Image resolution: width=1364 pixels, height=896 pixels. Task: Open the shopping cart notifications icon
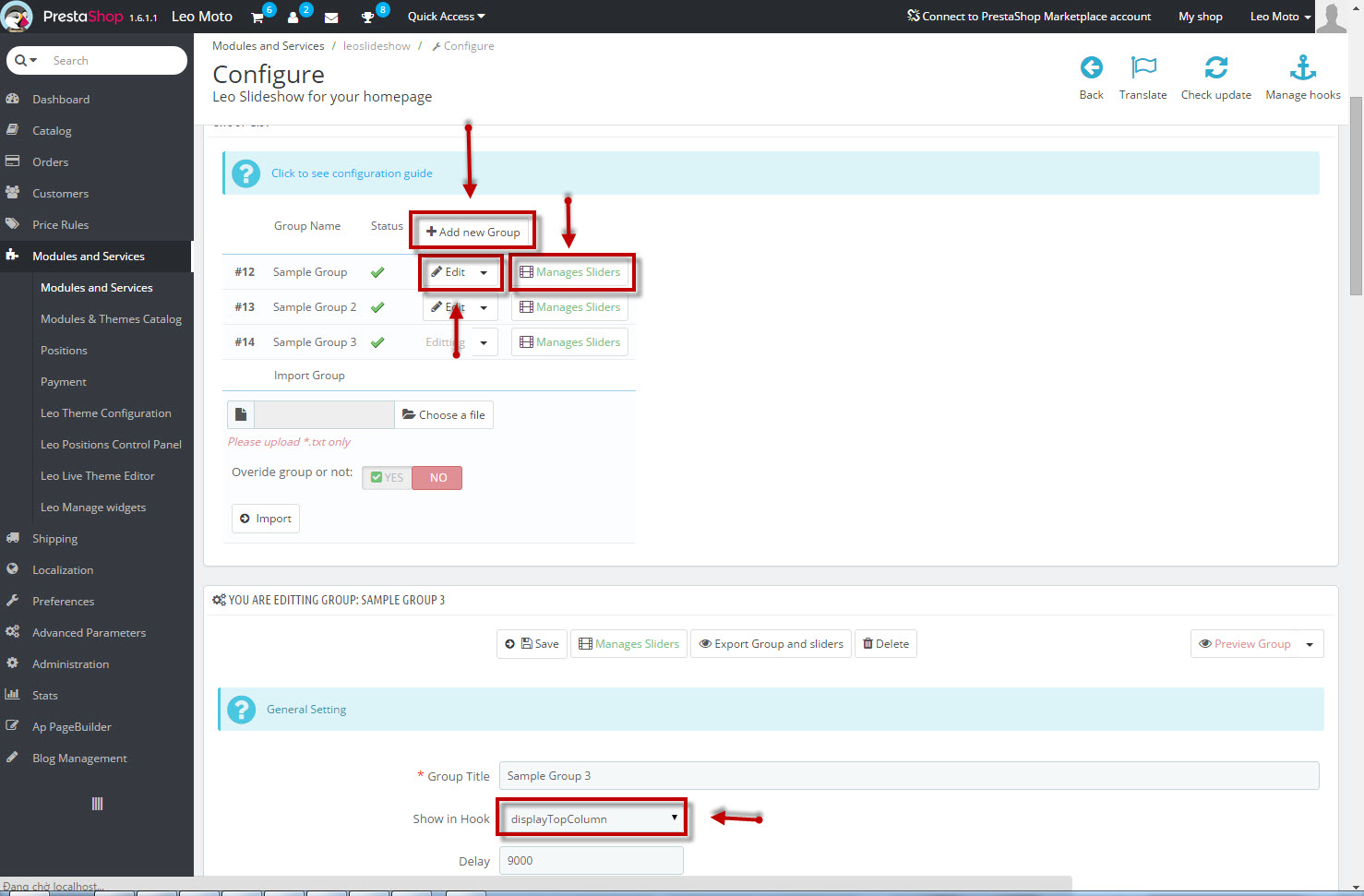(257, 18)
